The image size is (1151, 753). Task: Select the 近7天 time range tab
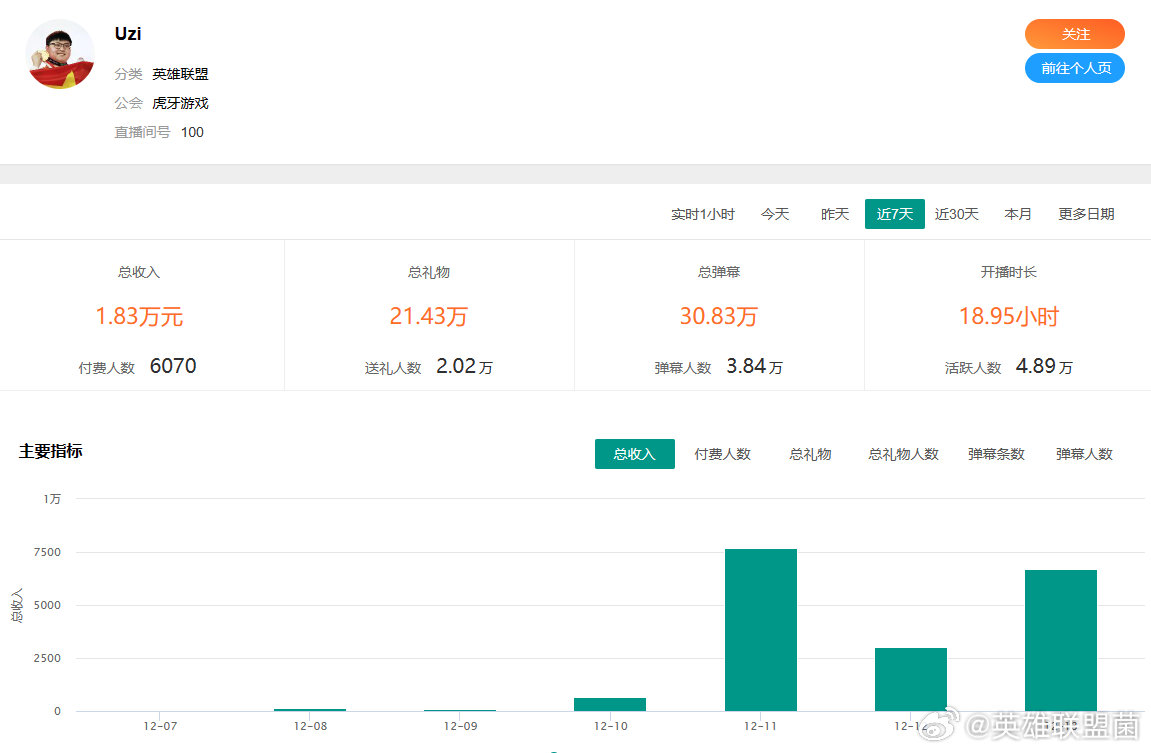(x=895, y=214)
